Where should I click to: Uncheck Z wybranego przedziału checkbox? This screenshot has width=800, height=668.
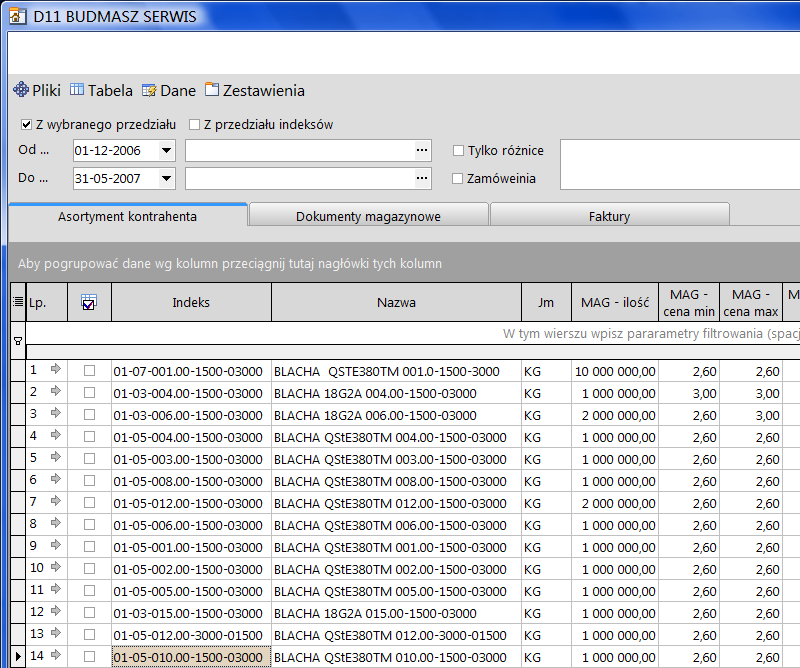pyautogui.click(x=27, y=125)
